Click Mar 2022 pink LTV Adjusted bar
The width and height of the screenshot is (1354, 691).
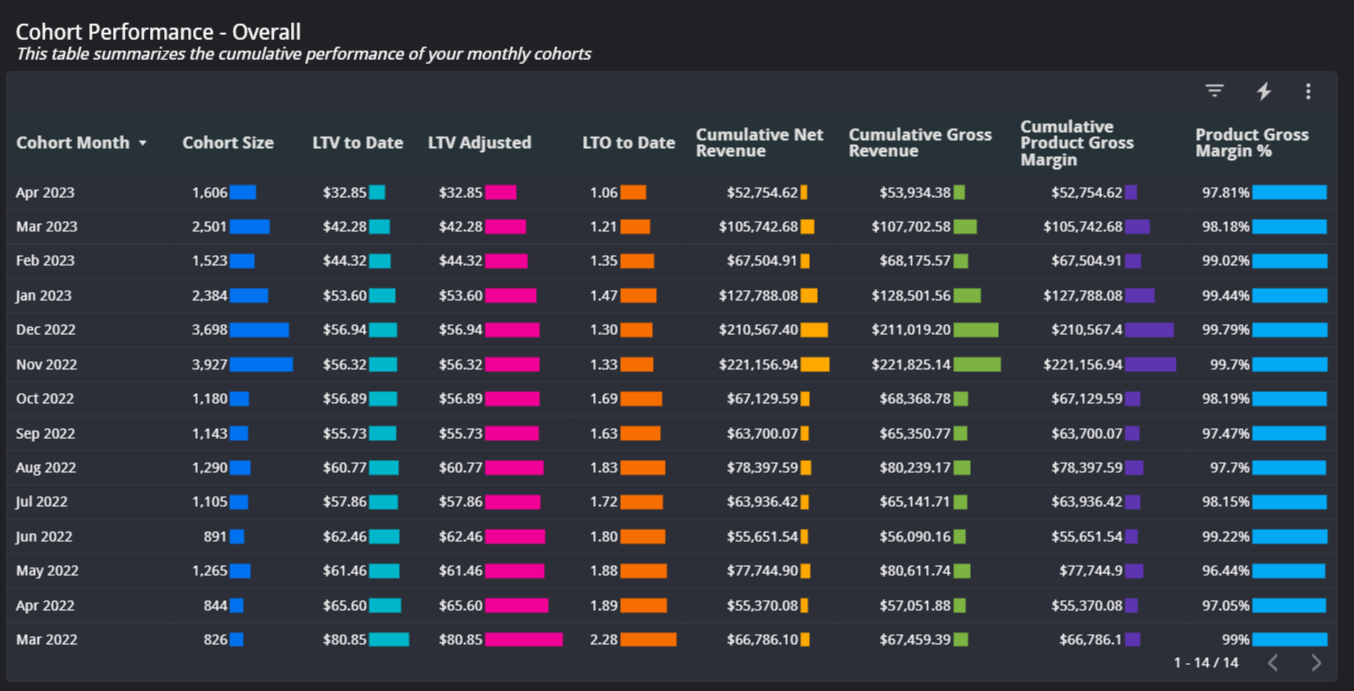click(524, 639)
